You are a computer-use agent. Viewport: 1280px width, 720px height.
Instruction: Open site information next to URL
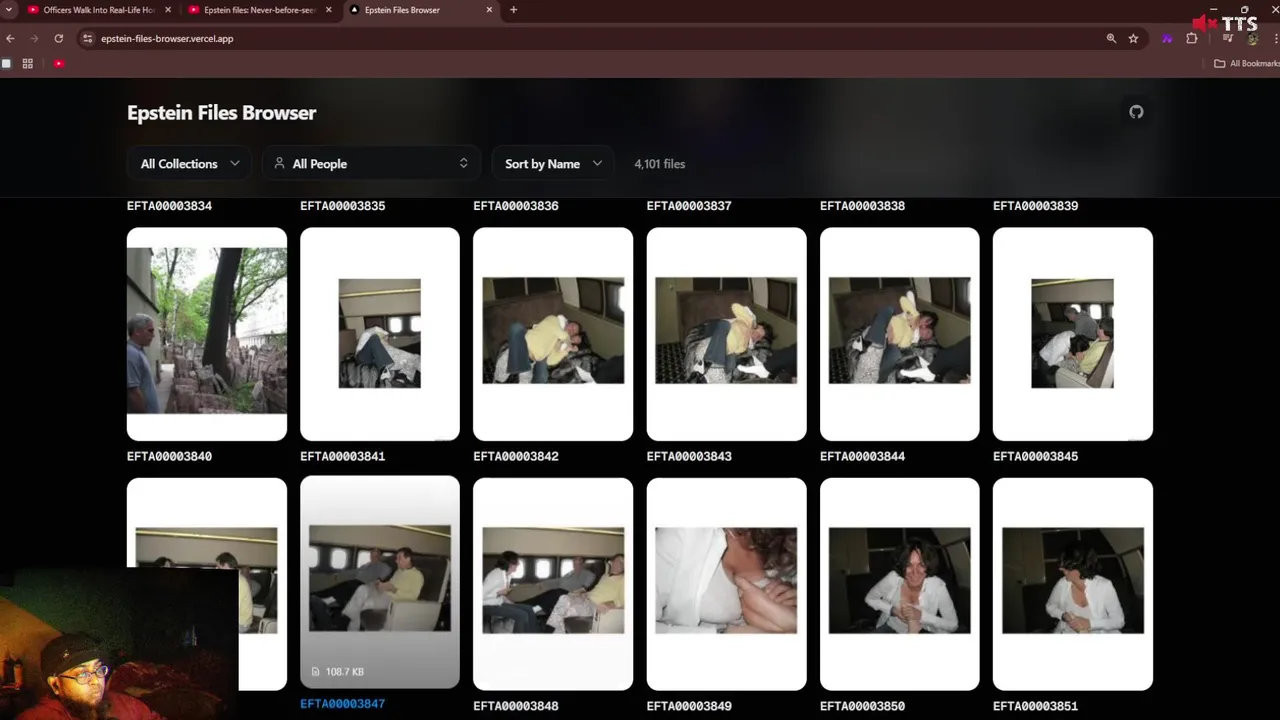pos(88,38)
